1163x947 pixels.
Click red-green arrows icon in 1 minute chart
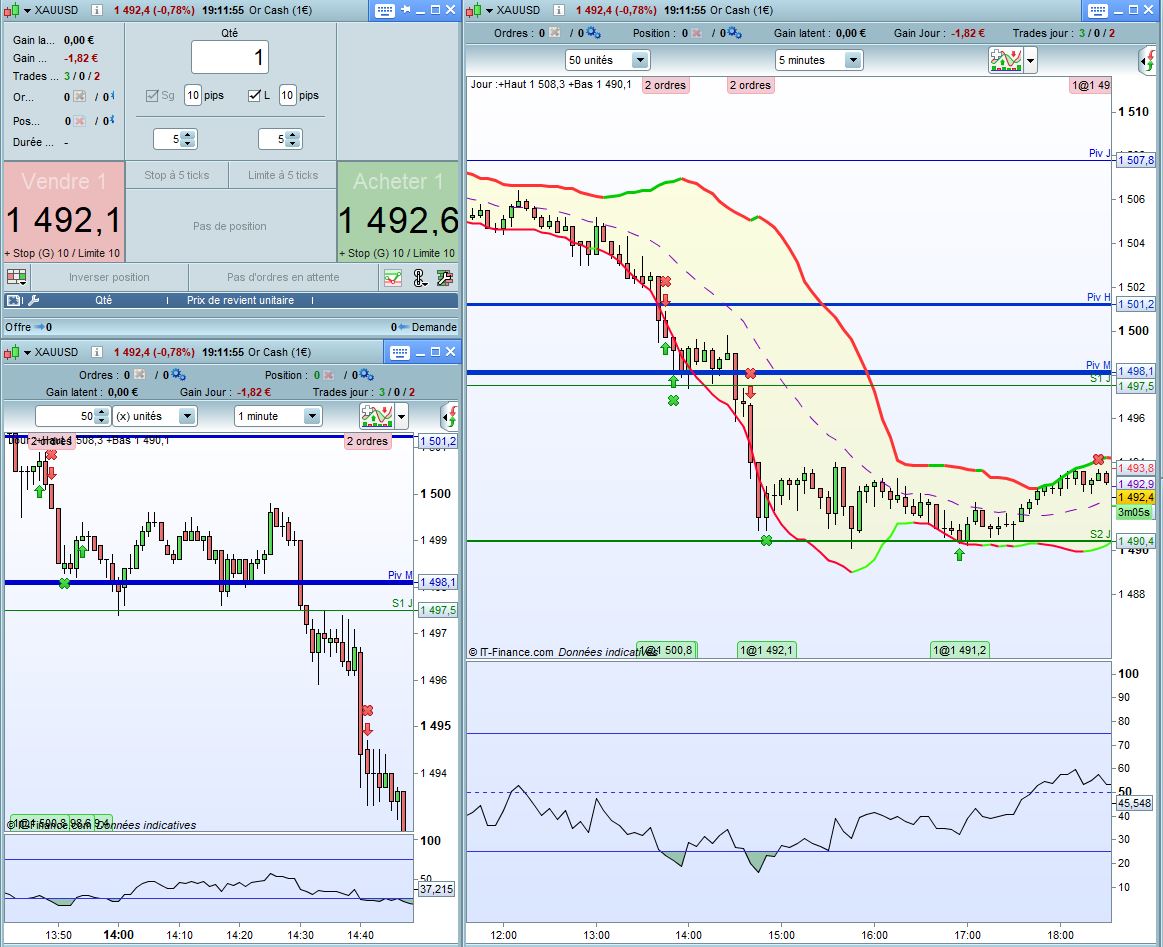click(449, 416)
